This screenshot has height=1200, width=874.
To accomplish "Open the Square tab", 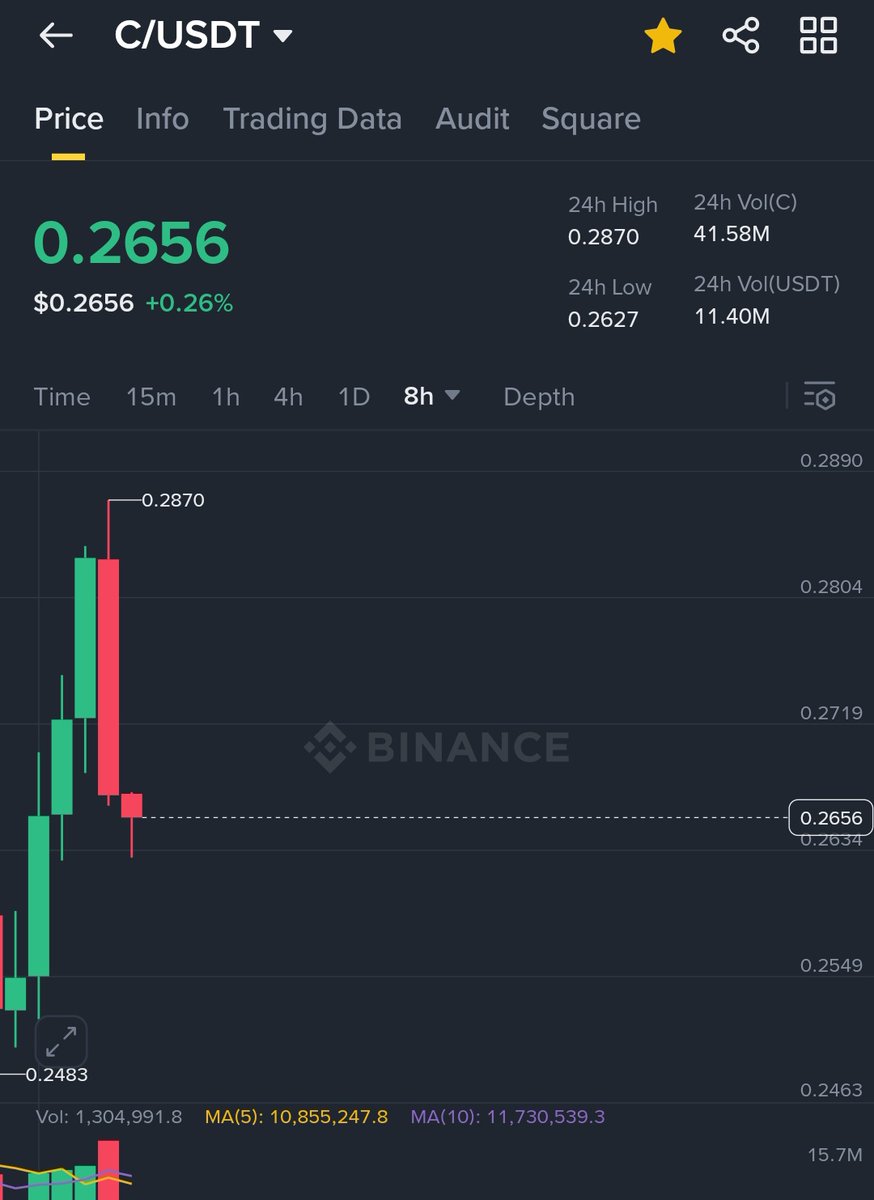I will 591,119.
